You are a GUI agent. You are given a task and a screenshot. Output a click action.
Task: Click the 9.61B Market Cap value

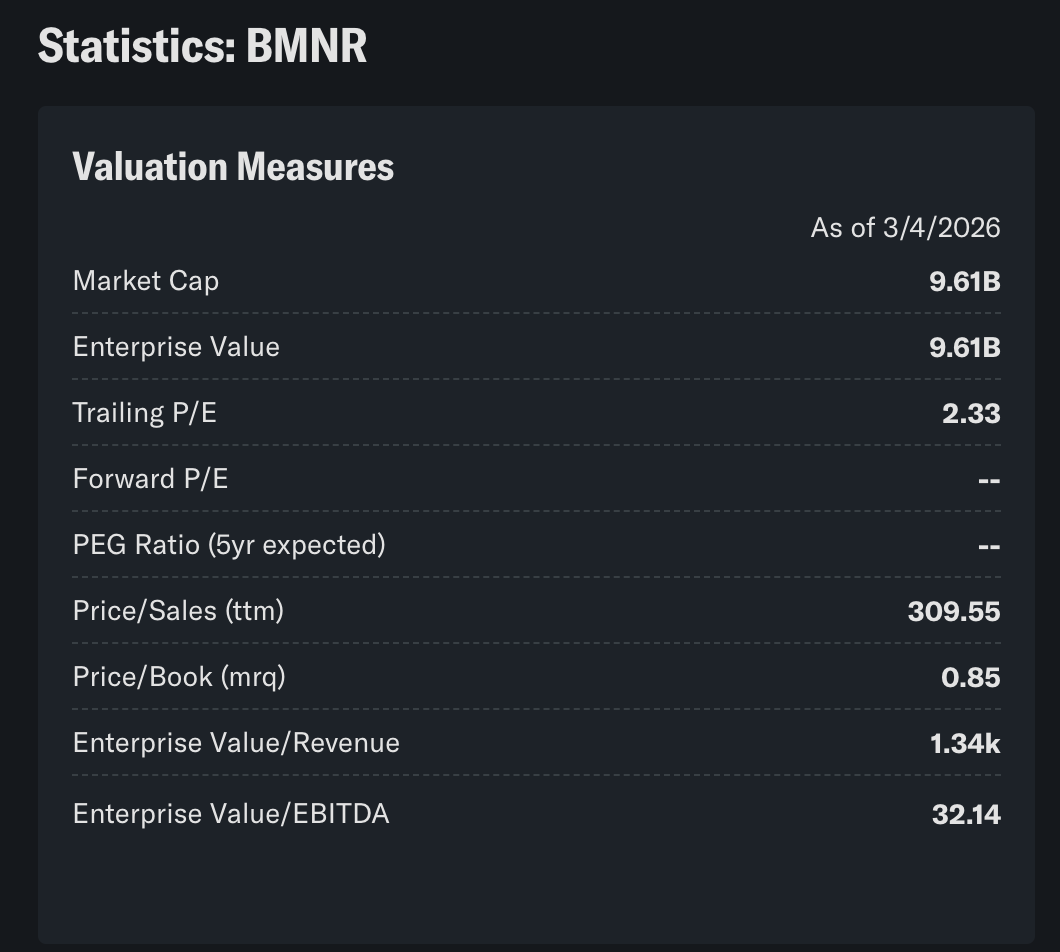coord(964,281)
